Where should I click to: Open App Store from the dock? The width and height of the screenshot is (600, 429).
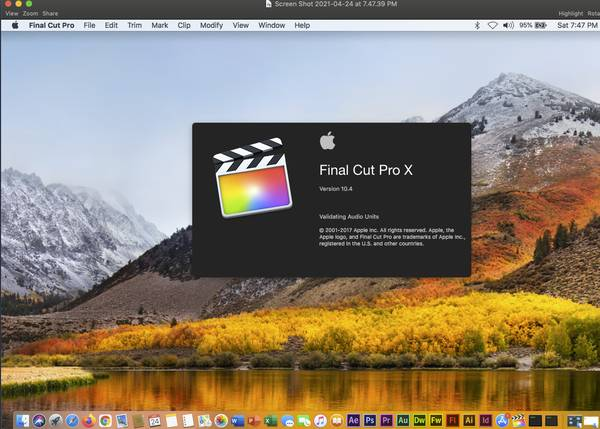tap(502, 421)
